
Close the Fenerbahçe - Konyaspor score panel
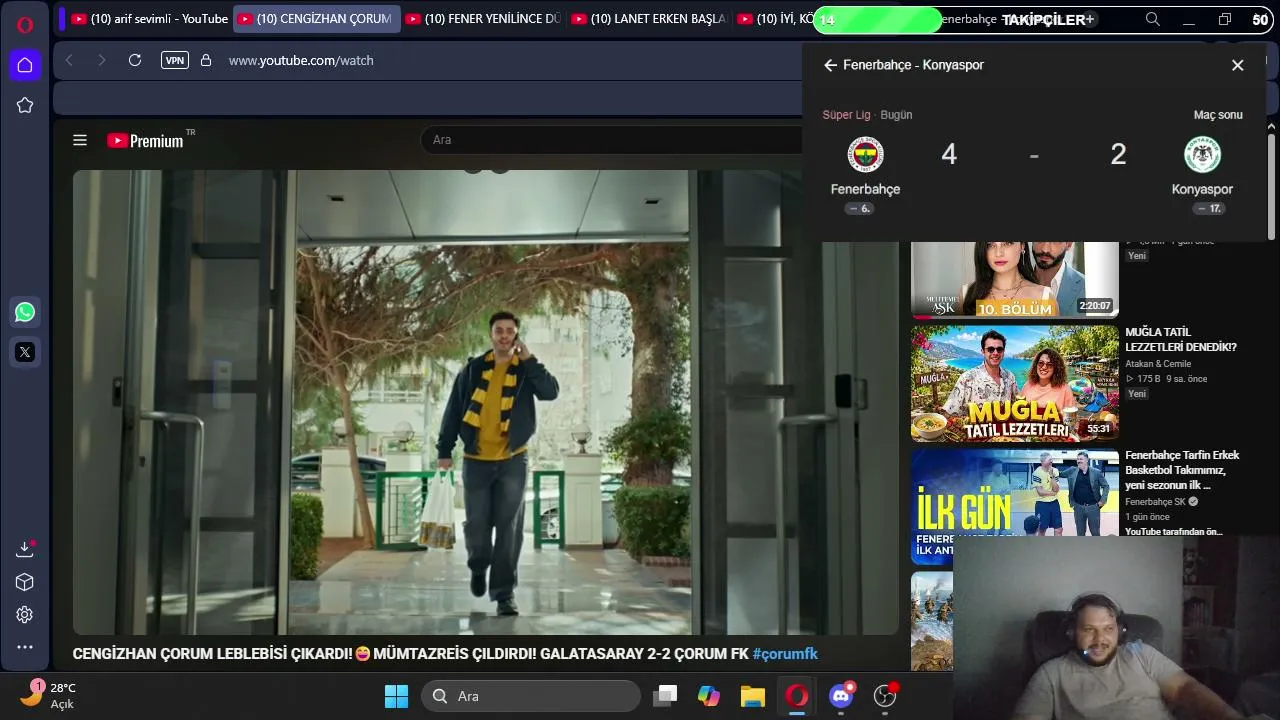point(1237,65)
